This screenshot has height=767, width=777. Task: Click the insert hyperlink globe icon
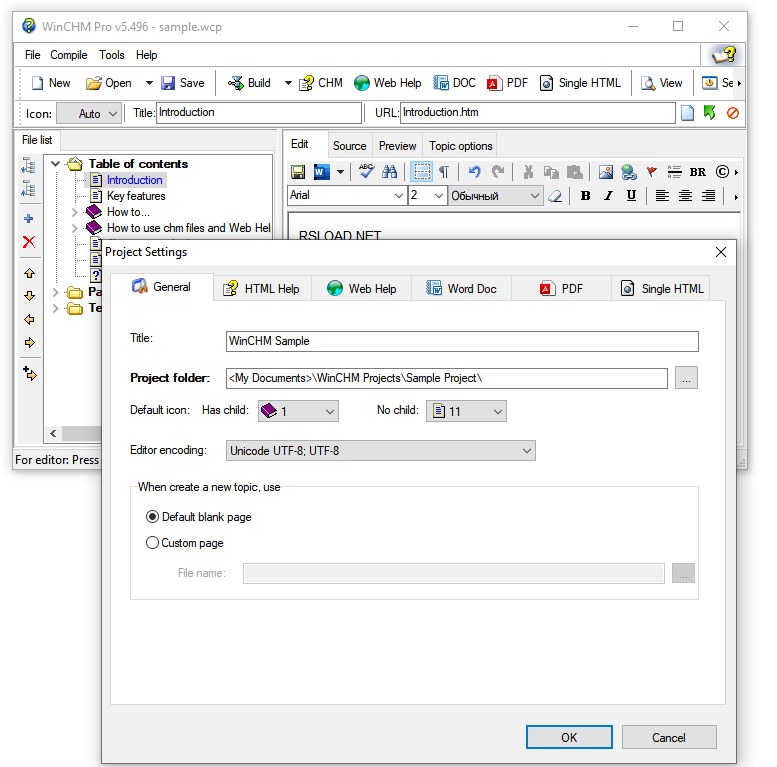pos(628,172)
